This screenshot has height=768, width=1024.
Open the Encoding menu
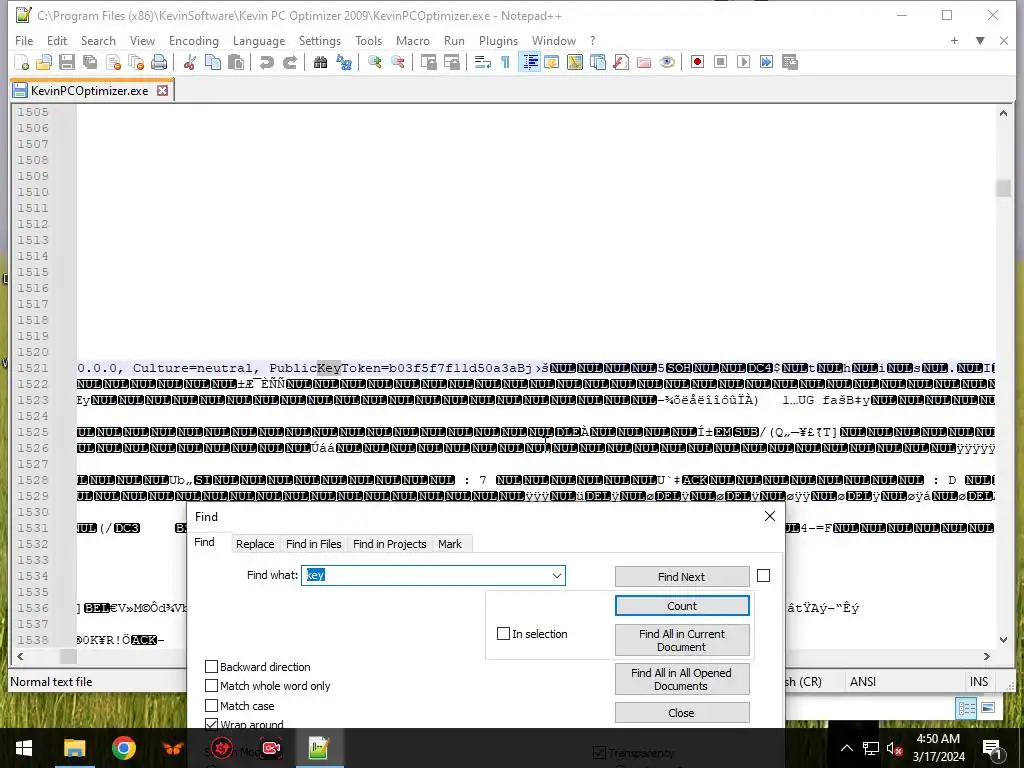click(x=193, y=40)
